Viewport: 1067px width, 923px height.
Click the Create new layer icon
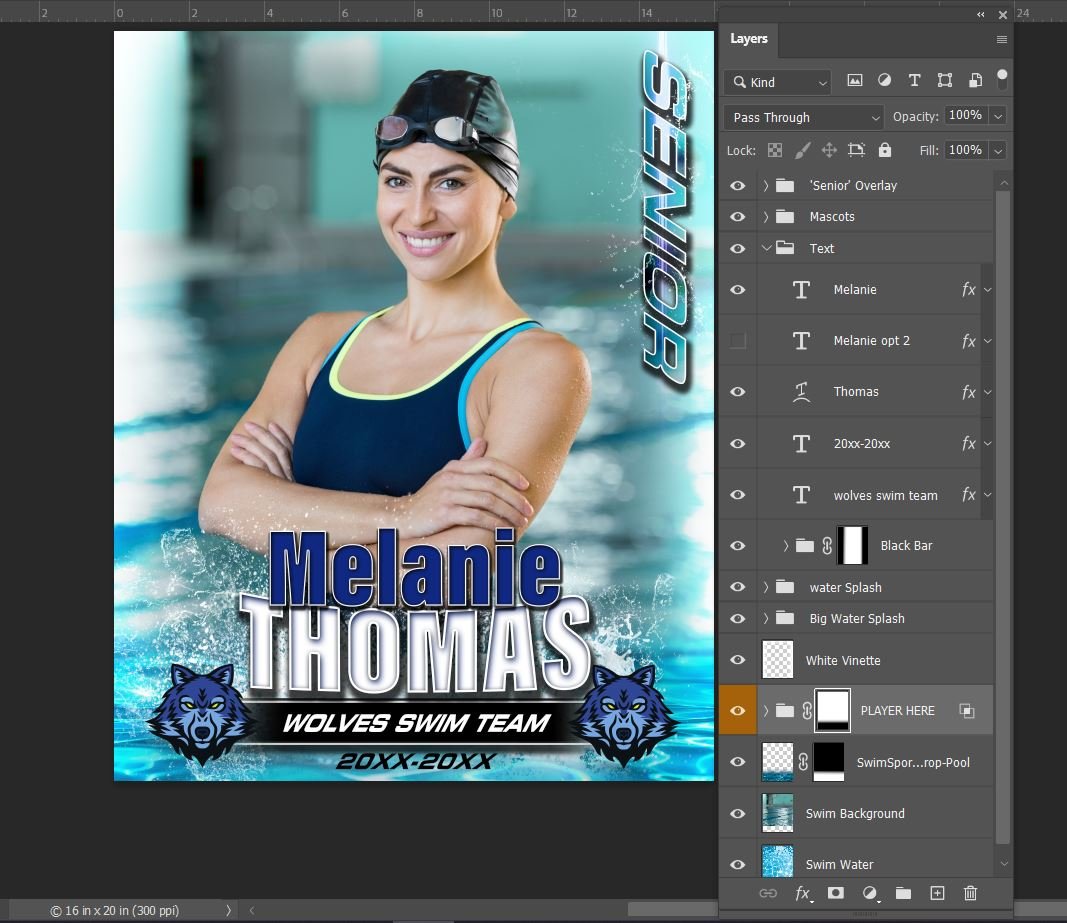936,893
